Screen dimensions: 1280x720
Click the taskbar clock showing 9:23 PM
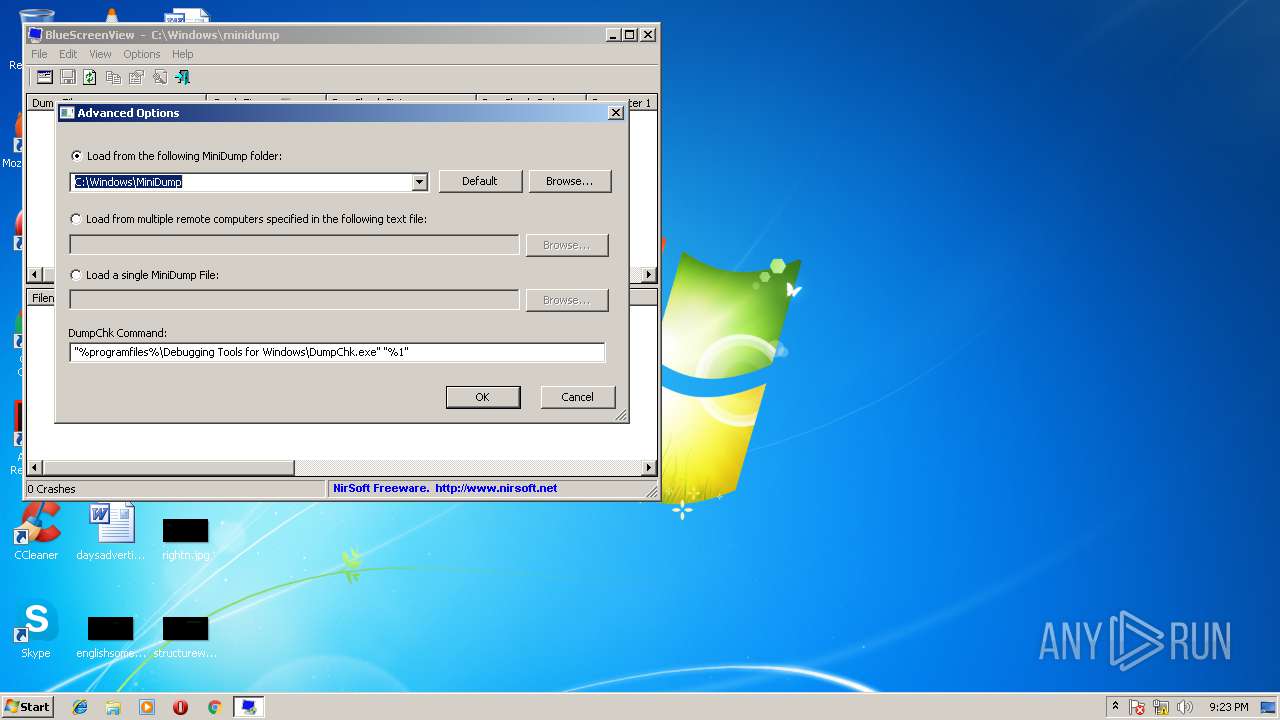click(1228, 707)
